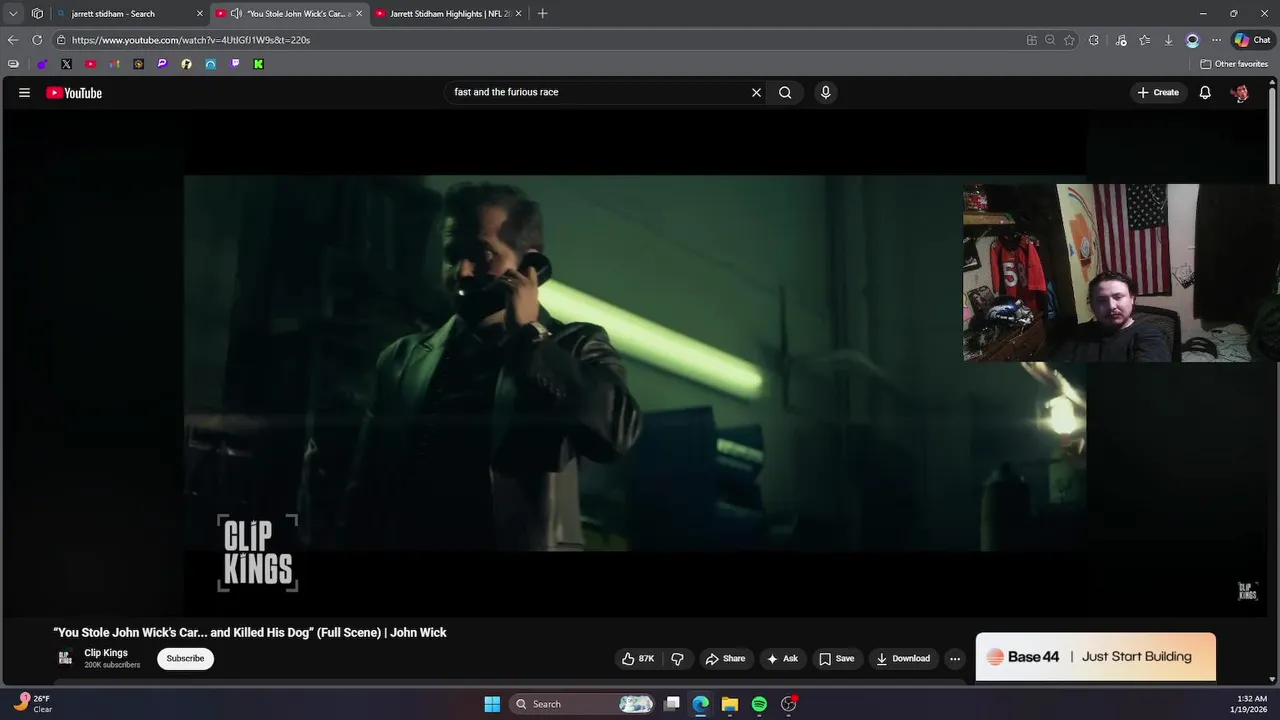The image size is (1280, 720).
Task: Start voice search with the microphone
Action: [825, 92]
